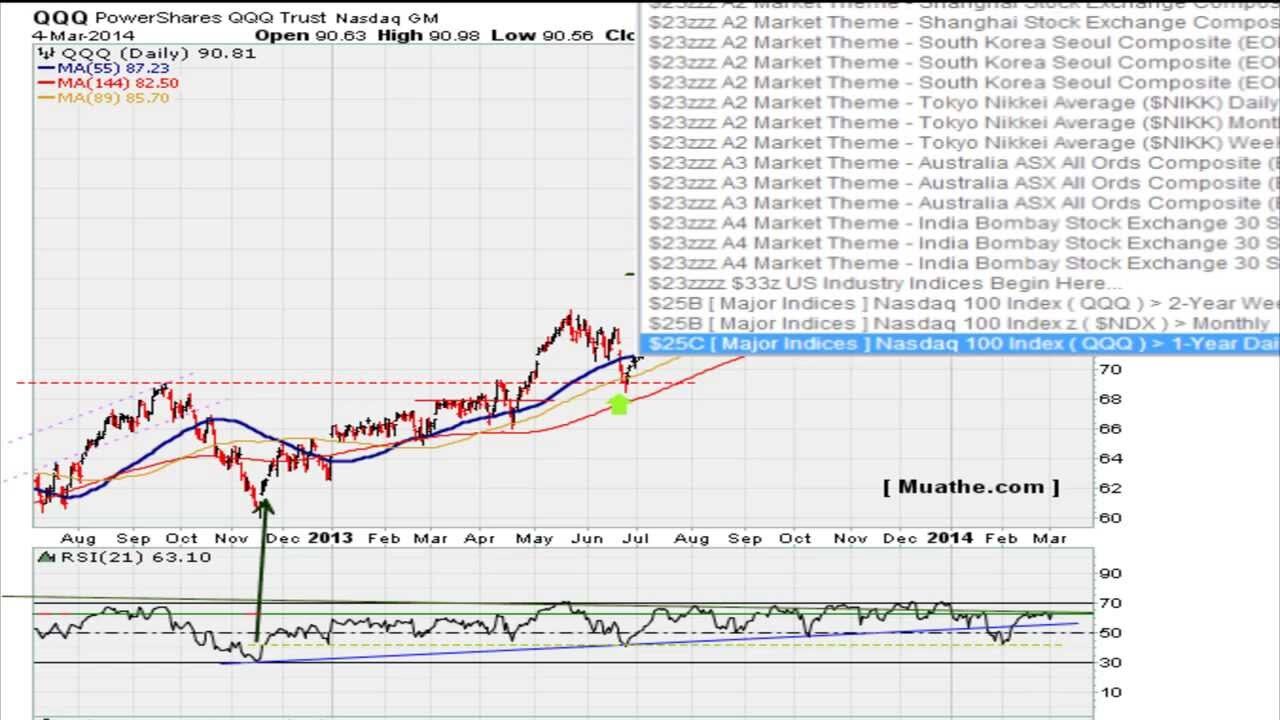Click the 64 price axis label
Viewport: 1280px width, 720px height.
(x=1109, y=459)
